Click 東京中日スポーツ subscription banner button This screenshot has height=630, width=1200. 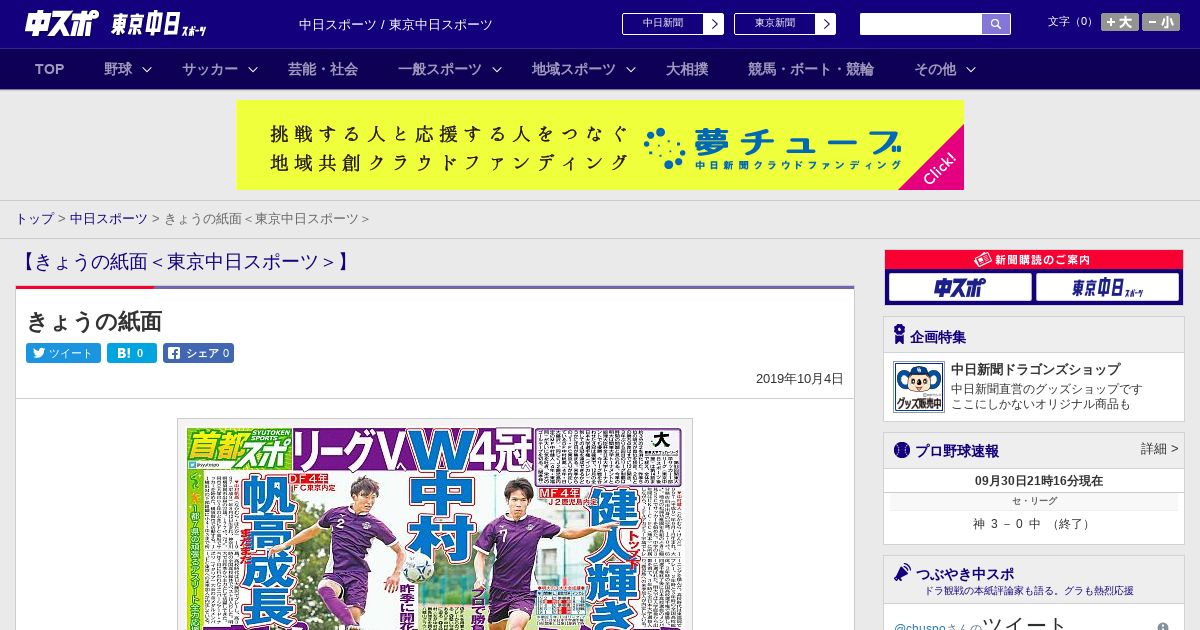pos(1107,288)
